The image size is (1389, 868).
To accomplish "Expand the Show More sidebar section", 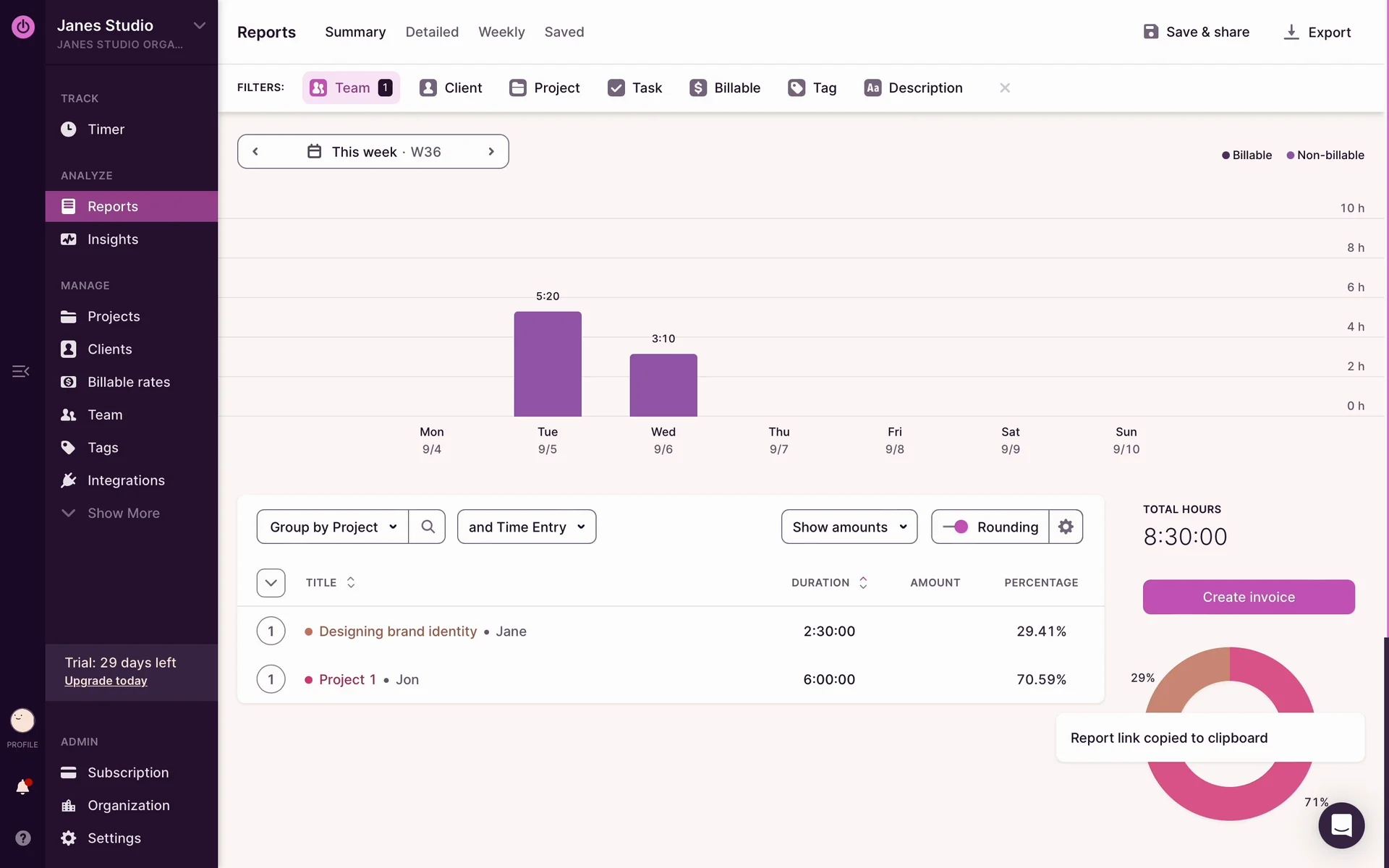I will [123, 513].
